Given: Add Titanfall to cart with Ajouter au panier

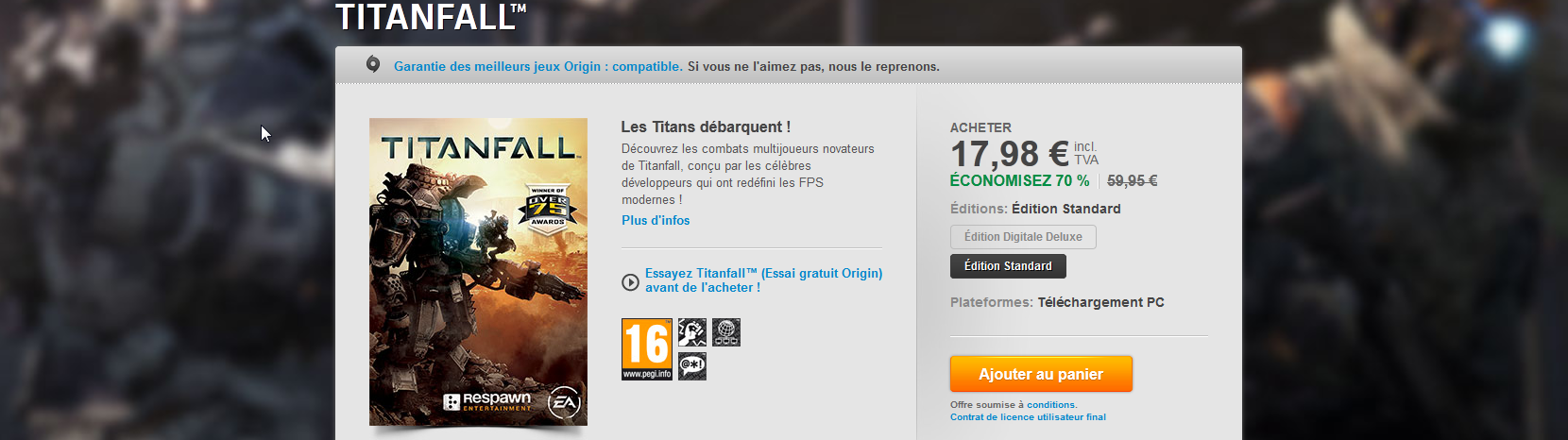Looking at the screenshot, I should 1041,374.
